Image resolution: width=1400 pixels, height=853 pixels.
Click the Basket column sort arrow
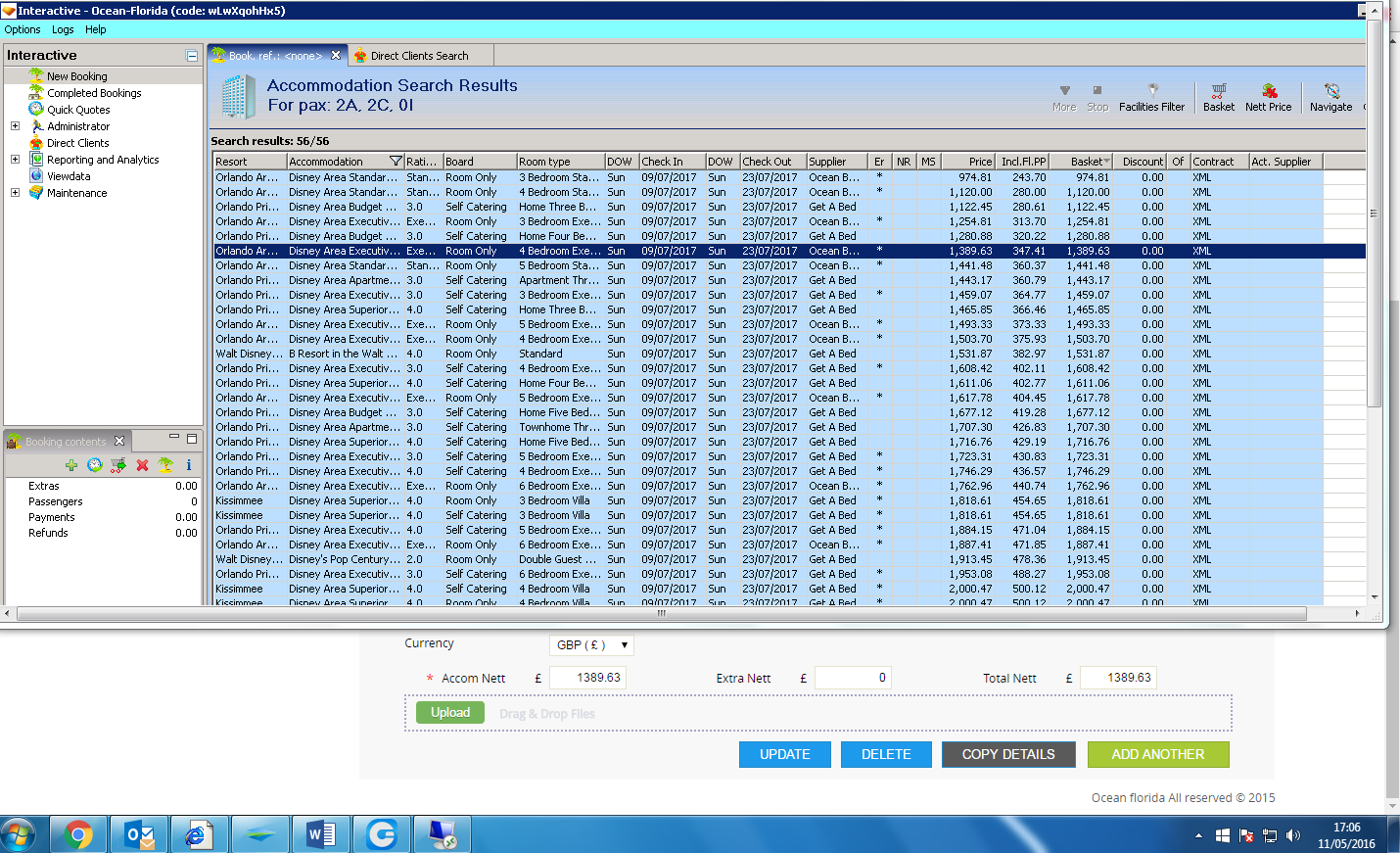(1106, 162)
